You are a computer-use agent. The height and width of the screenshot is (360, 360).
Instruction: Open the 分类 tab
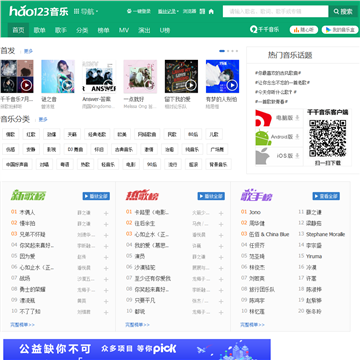click(x=82, y=30)
